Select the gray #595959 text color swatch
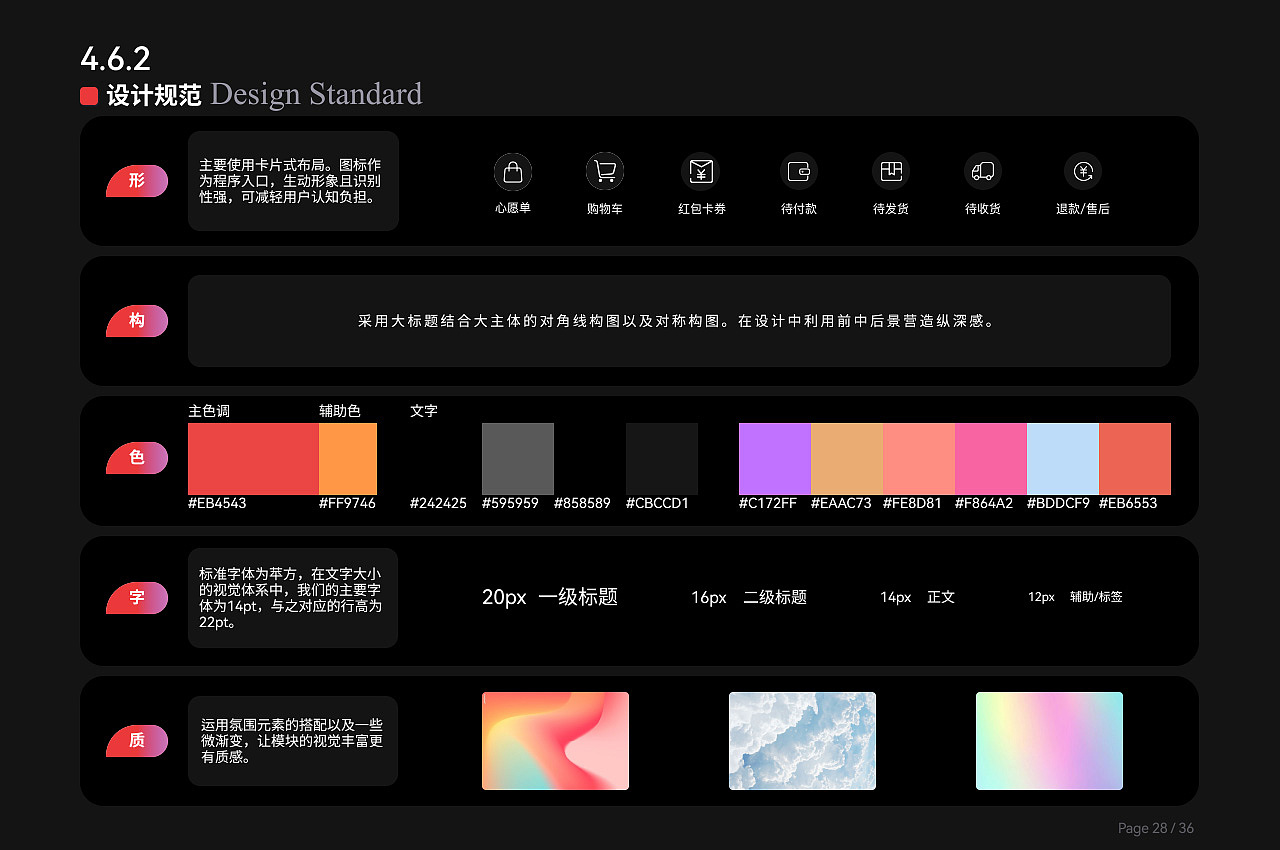This screenshot has height=850, width=1280. [x=518, y=459]
